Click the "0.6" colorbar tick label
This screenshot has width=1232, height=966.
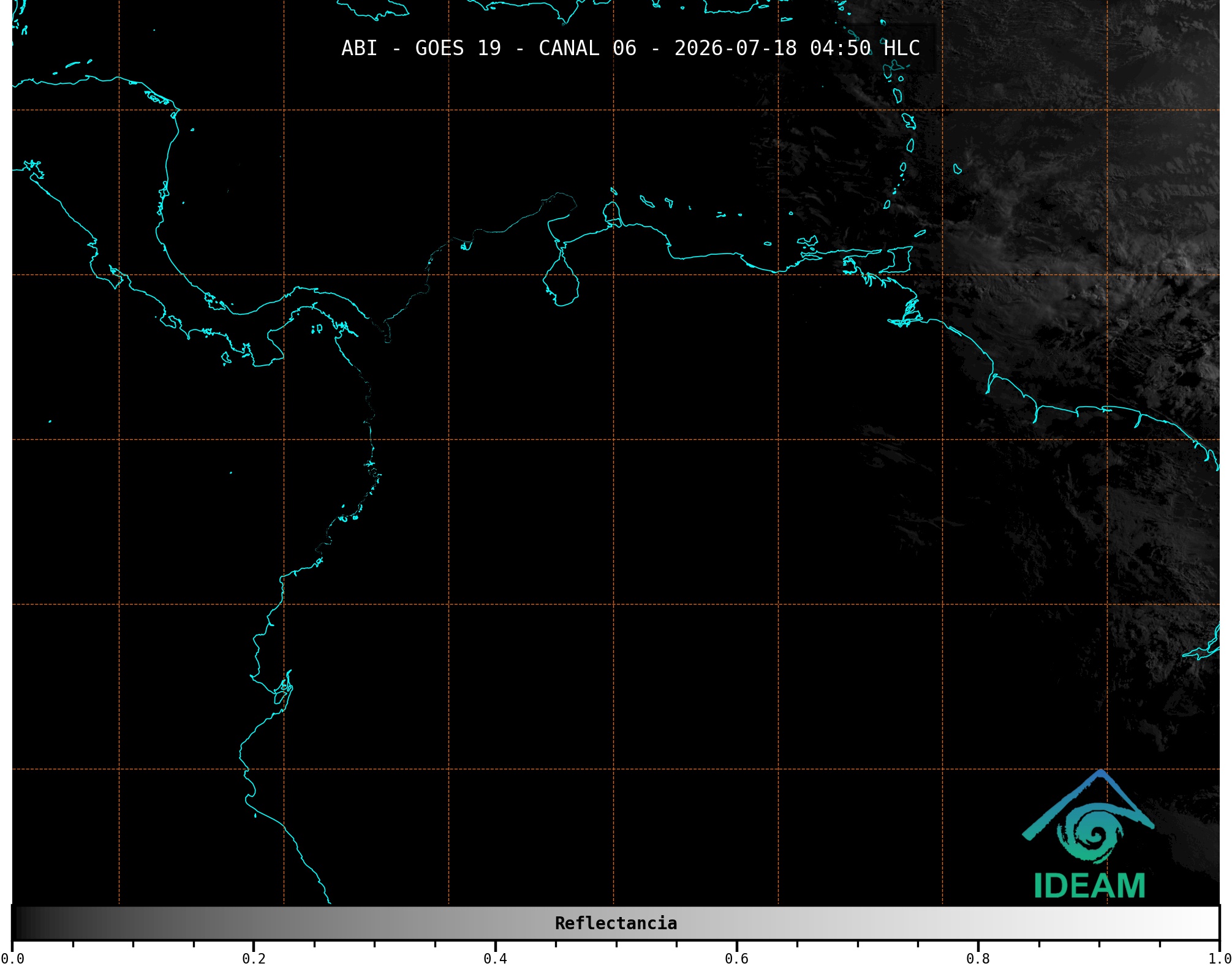736,959
